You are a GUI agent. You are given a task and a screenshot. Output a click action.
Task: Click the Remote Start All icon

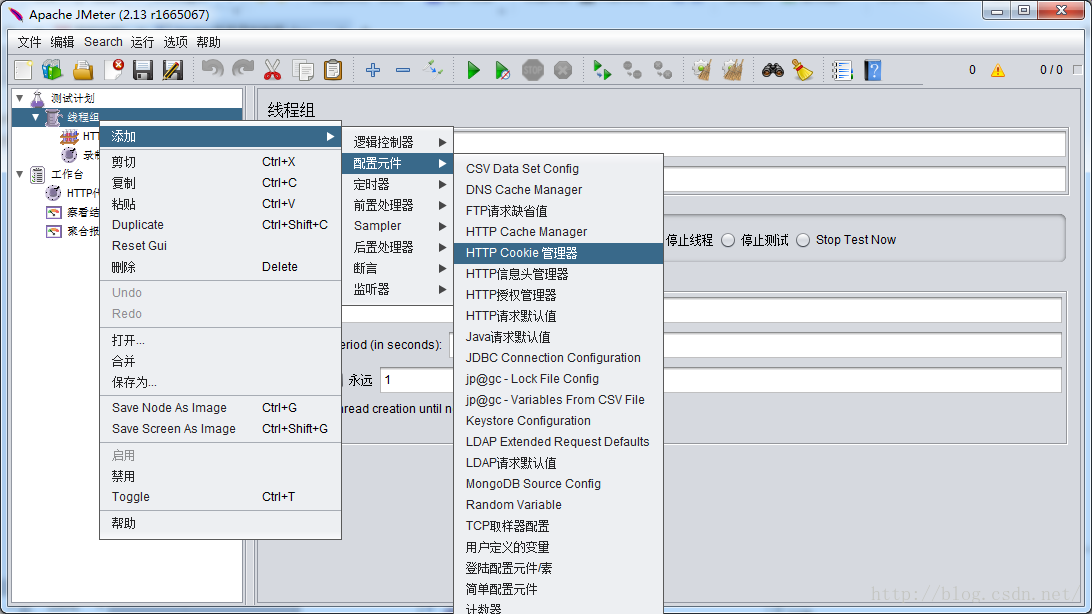602,70
